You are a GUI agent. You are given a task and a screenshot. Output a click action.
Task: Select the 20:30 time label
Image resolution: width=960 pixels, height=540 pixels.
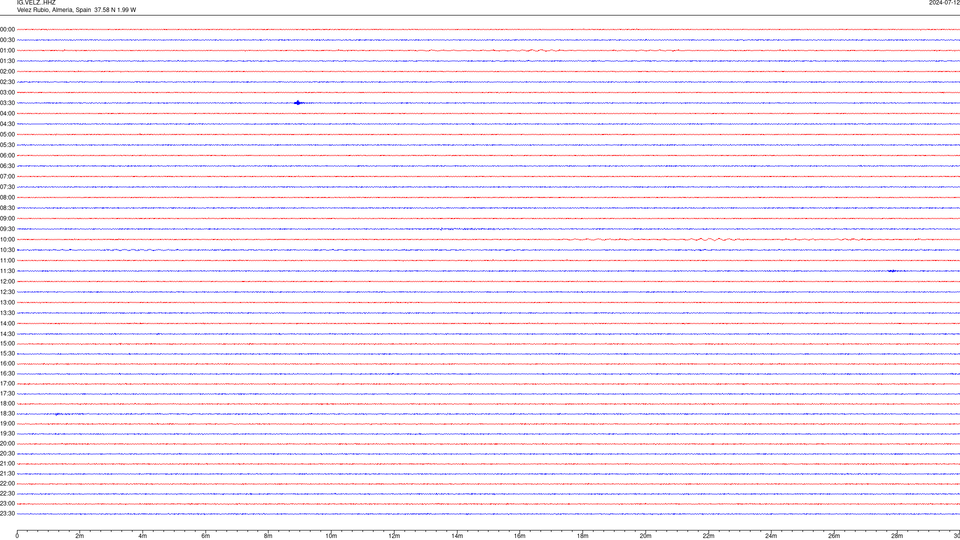pos(7,454)
